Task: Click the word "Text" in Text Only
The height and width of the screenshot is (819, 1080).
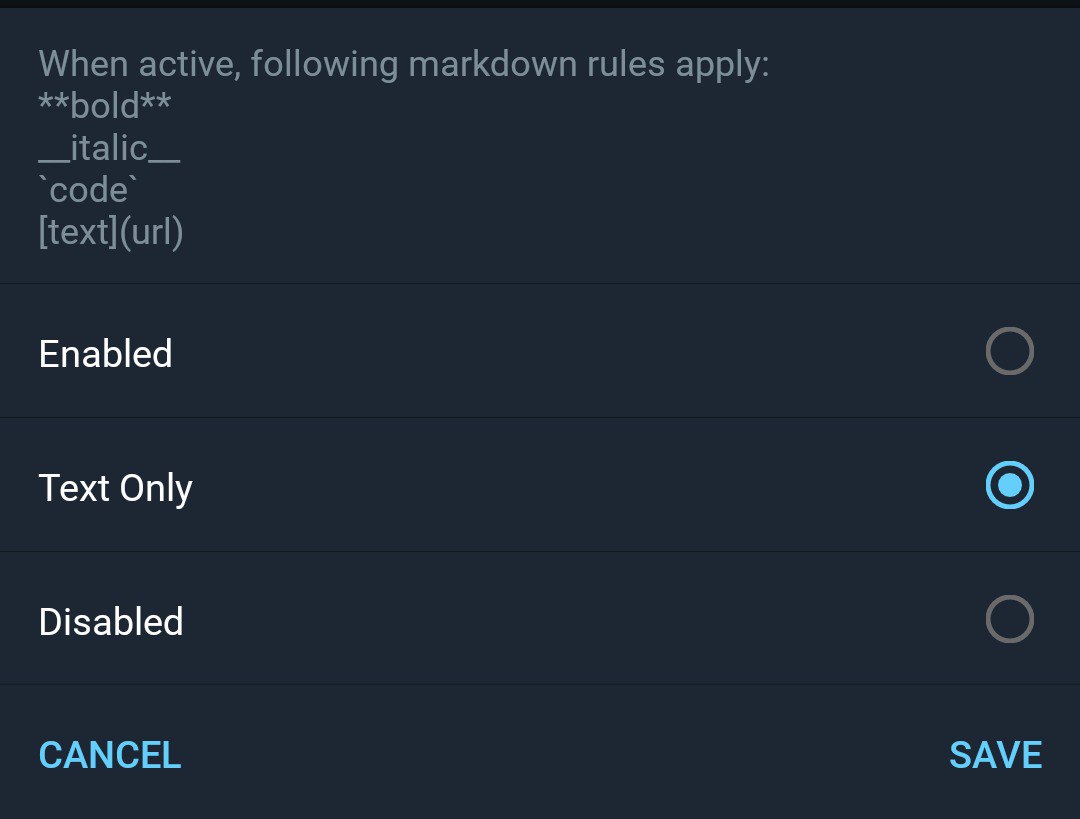Action: pos(74,488)
